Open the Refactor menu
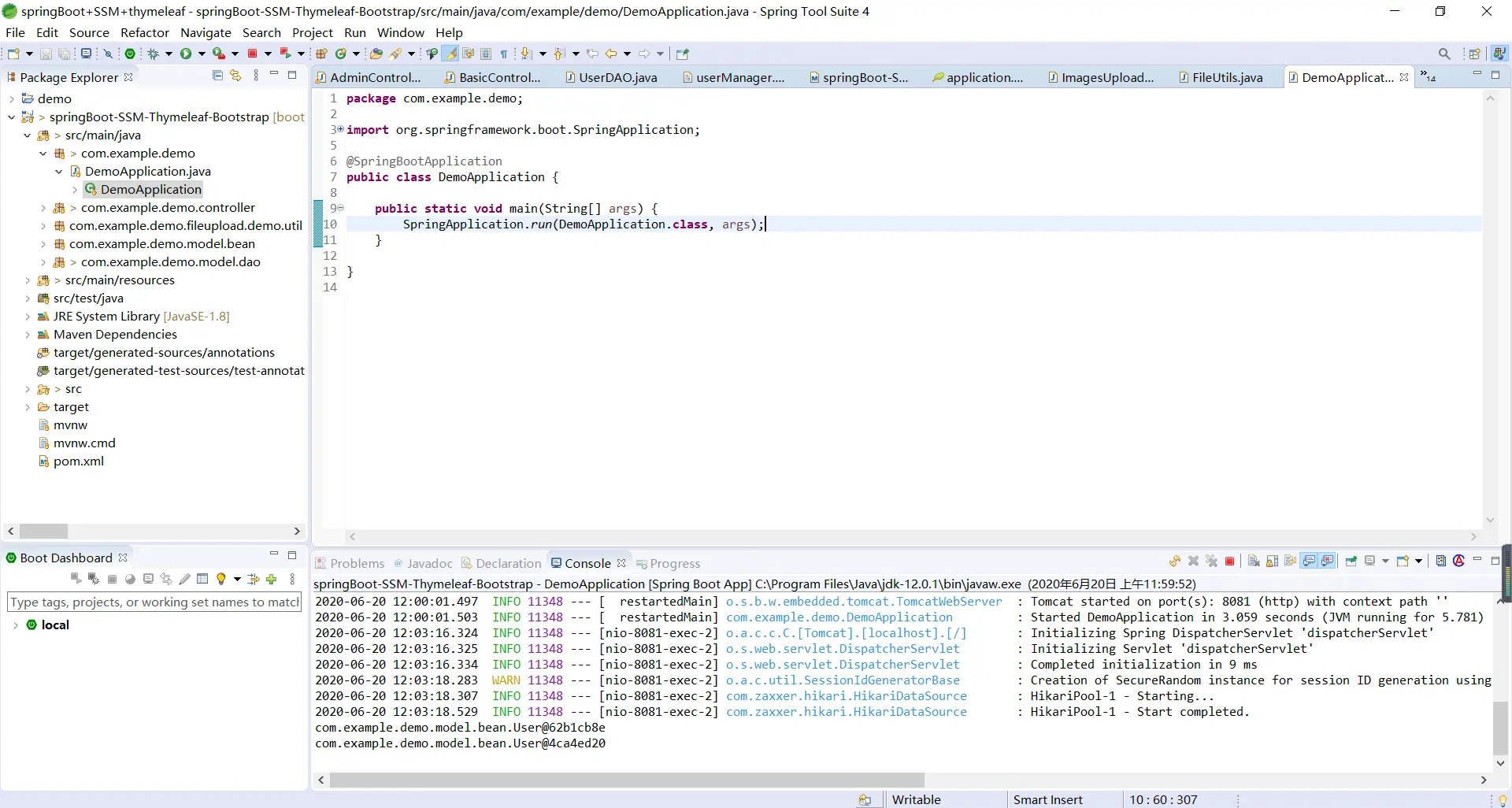This screenshot has height=808, width=1512. (x=144, y=32)
